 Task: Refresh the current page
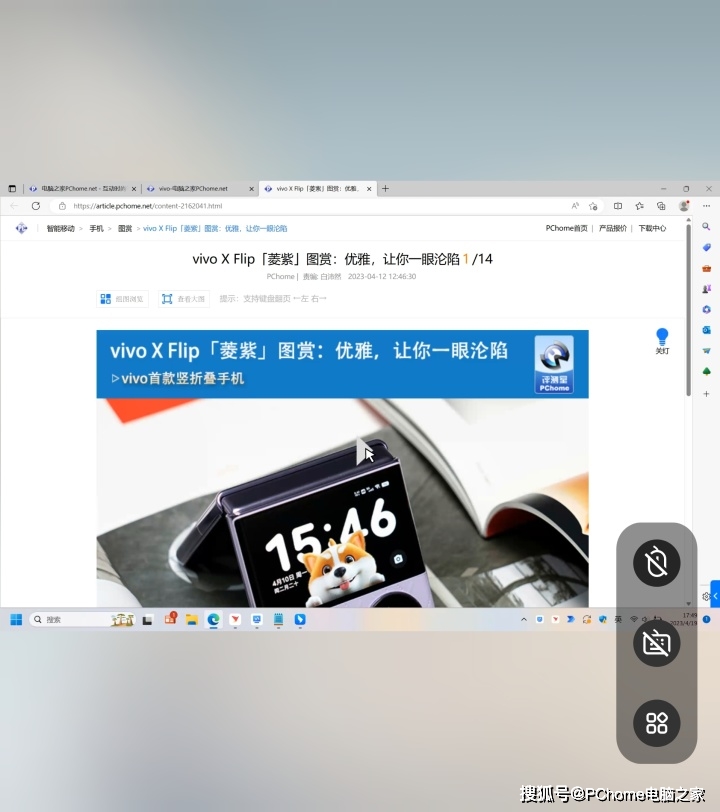[36, 206]
